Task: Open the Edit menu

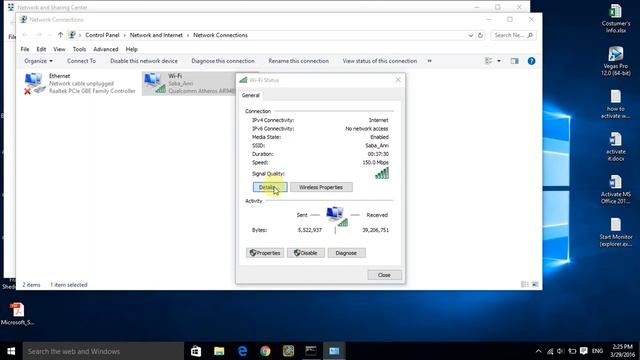Action: tap(41, 49)
